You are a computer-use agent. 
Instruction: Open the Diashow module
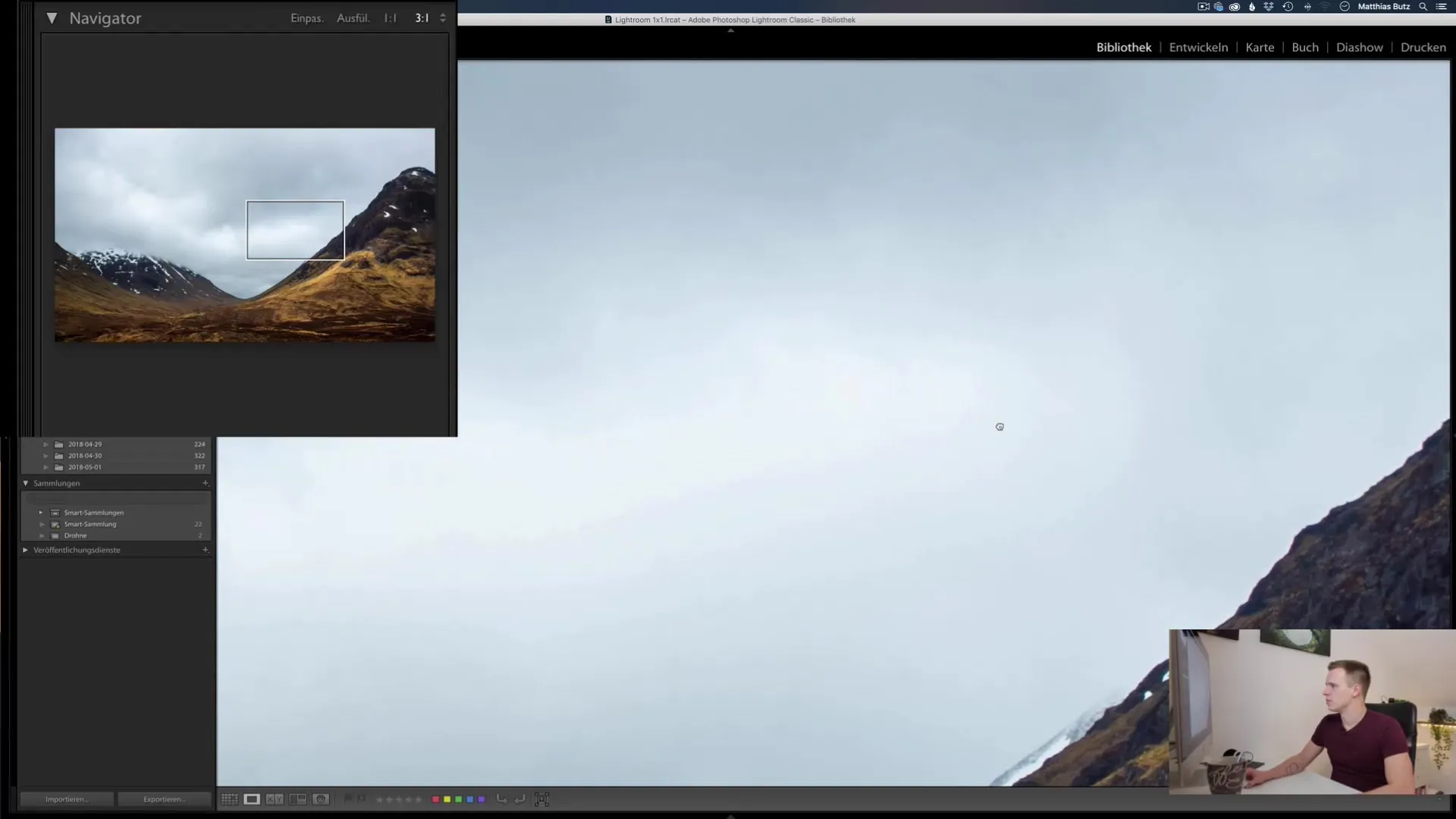click(x=1359, y=47)
